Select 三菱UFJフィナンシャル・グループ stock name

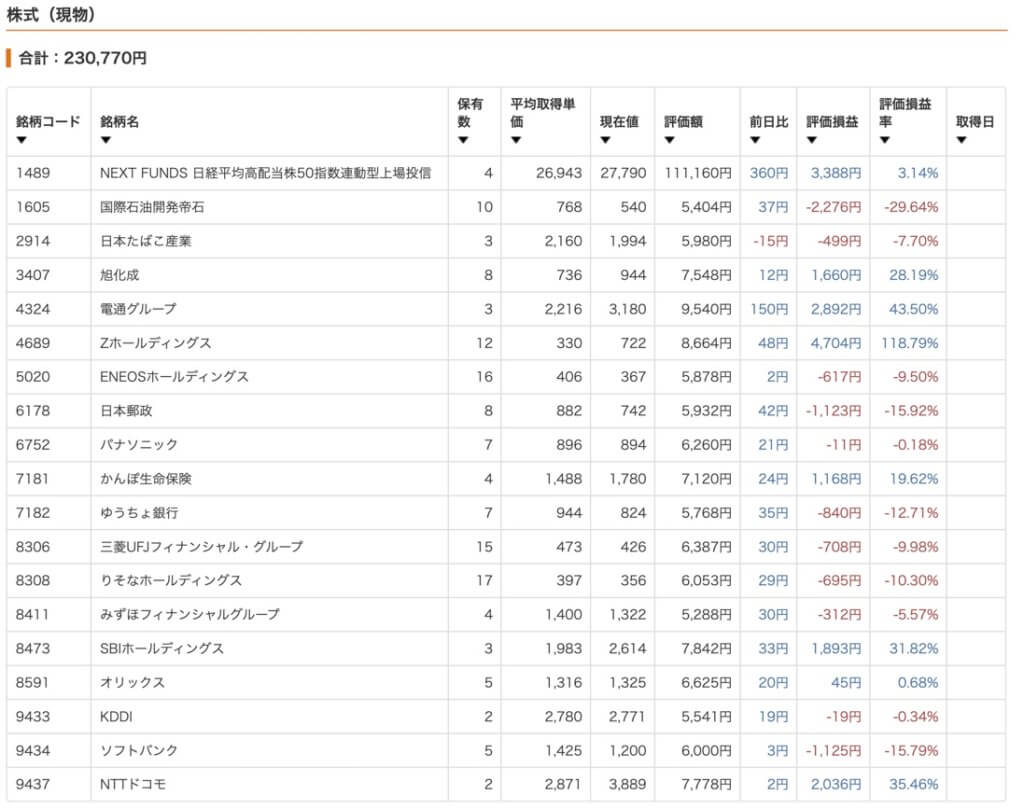[201, 547]
